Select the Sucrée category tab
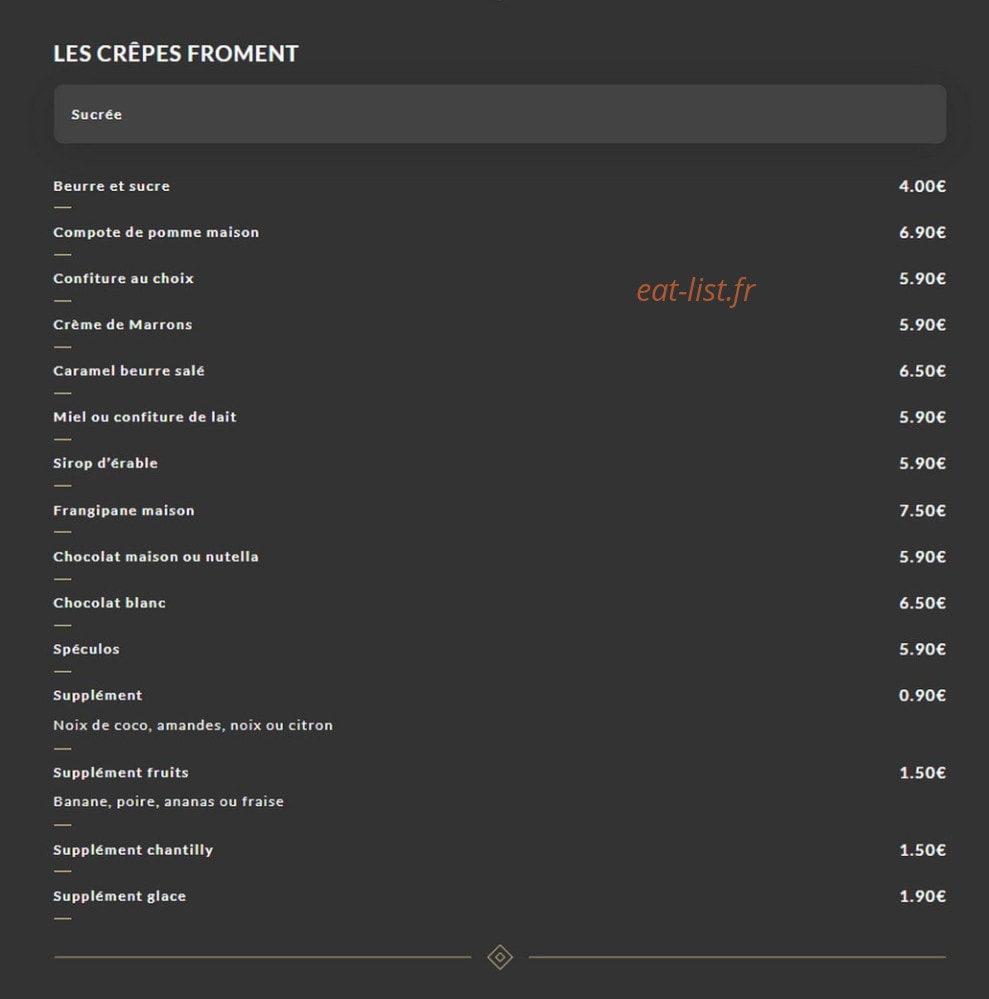 pos(500,114)
